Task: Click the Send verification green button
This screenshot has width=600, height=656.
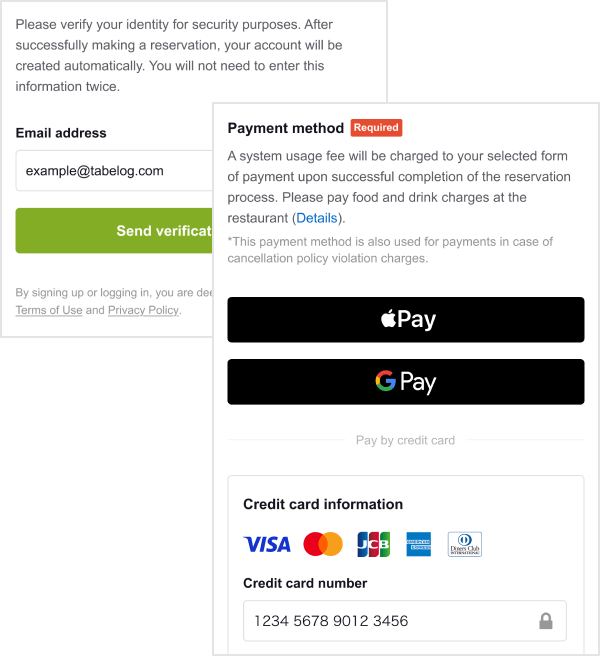Action: tap(114, 231)
